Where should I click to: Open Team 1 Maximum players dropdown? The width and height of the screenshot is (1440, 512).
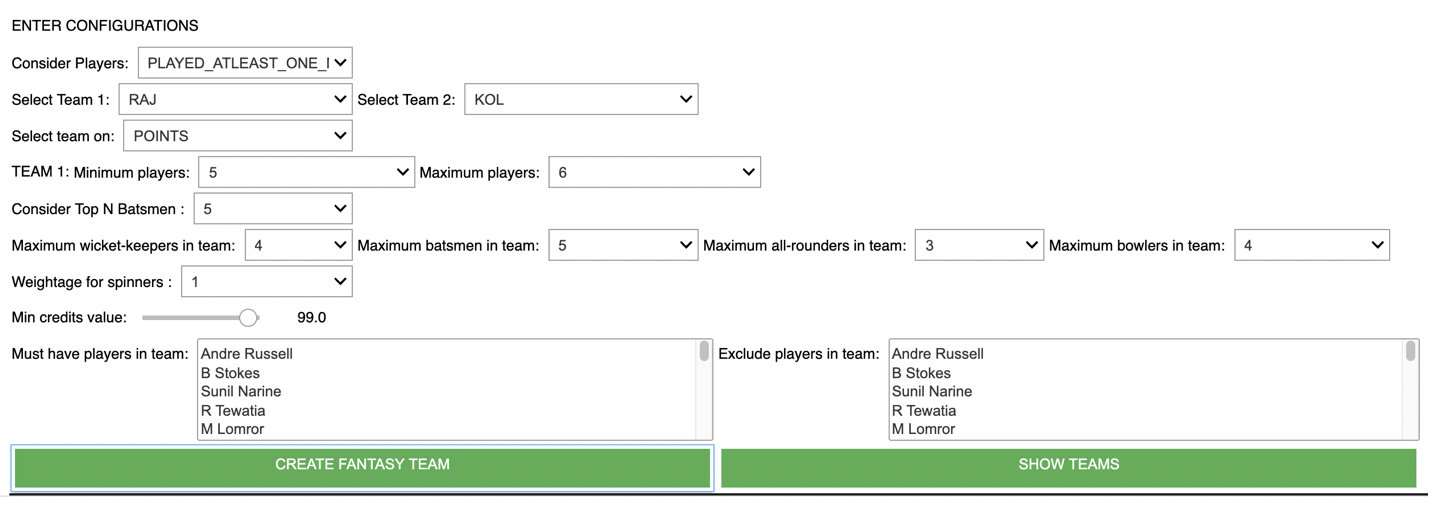654,172
